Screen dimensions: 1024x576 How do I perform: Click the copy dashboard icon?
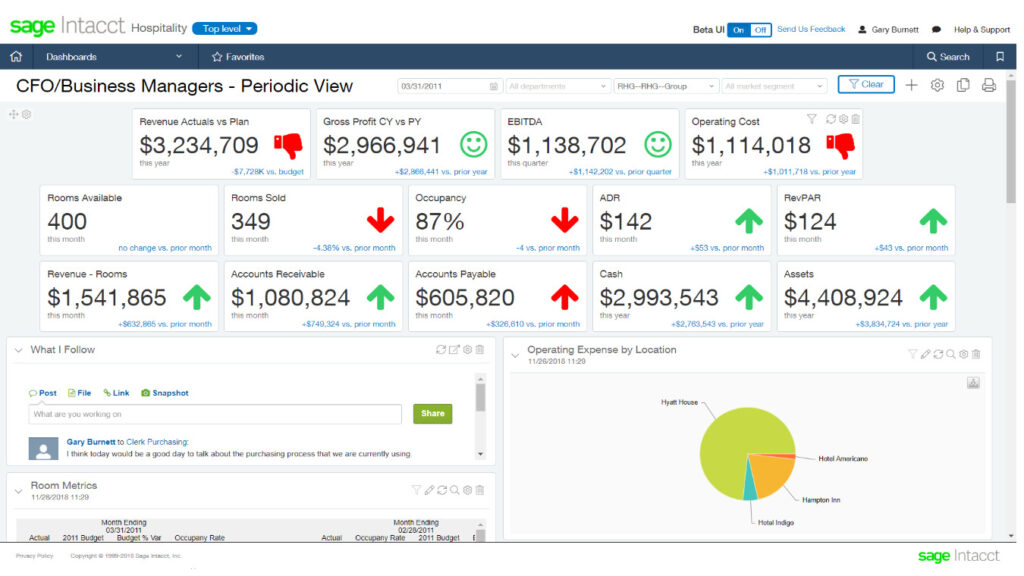[x=963, y=85]
